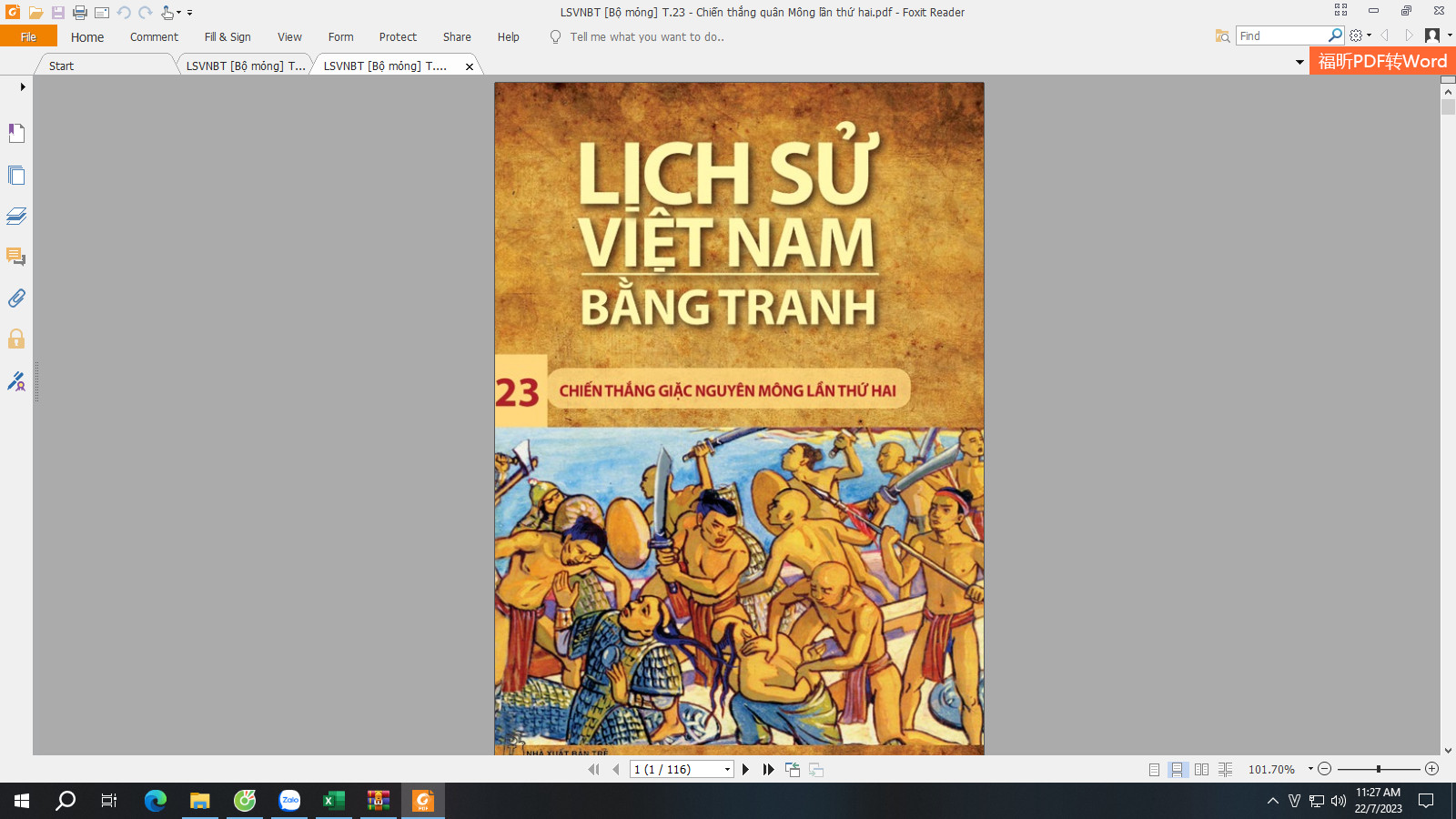
Task: Undo last action with the undo arrow
Action: (x=124, y=13)
